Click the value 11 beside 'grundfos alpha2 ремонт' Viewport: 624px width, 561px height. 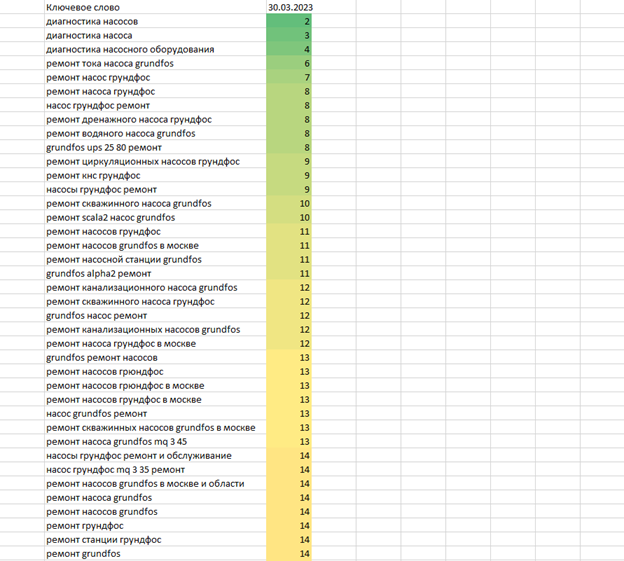[x=289, y=273]
